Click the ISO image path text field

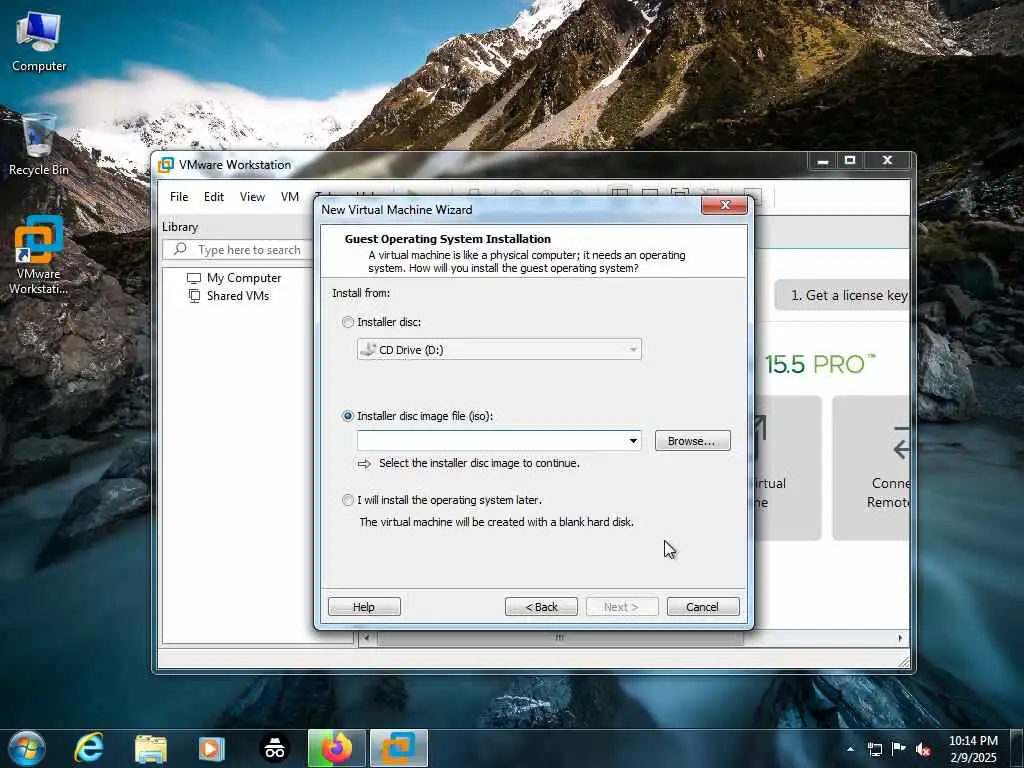coord(491,441)
